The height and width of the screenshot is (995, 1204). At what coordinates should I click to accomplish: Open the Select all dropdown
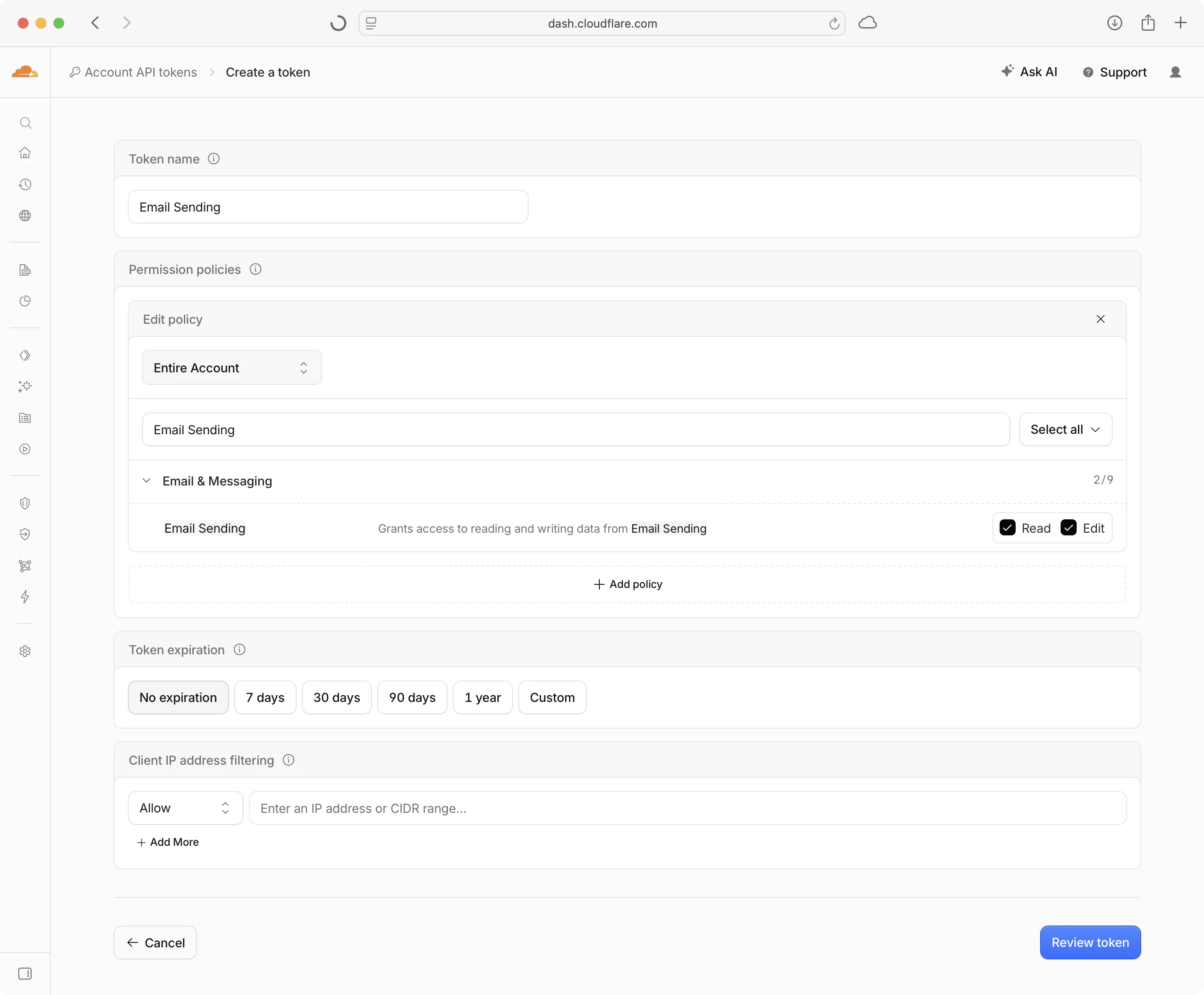1066,429
